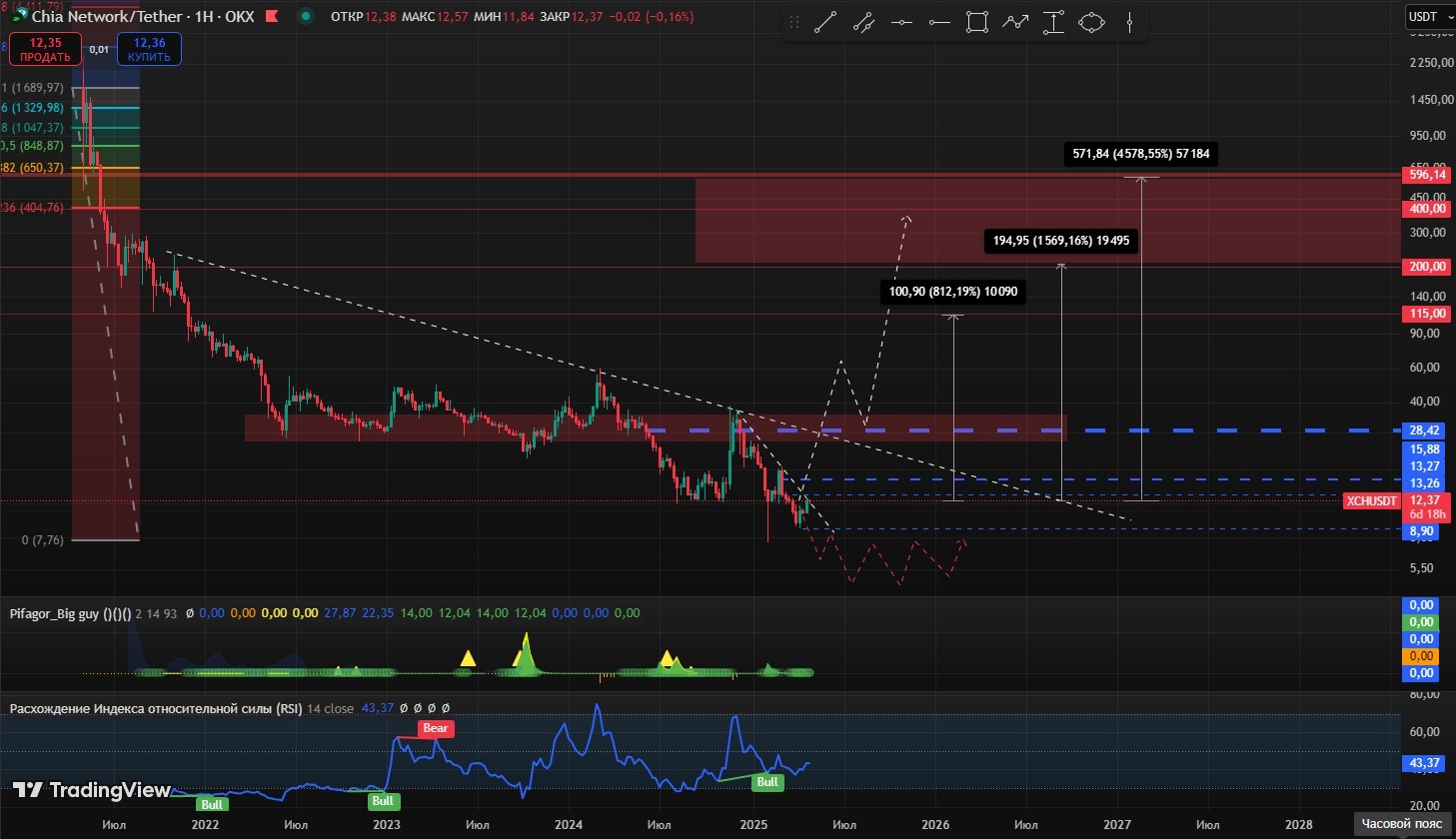Image resolution: width=1456 pixels, height=839 pixels.
Task: Click the 596,14 price axis label
Action: [1427, 175]
